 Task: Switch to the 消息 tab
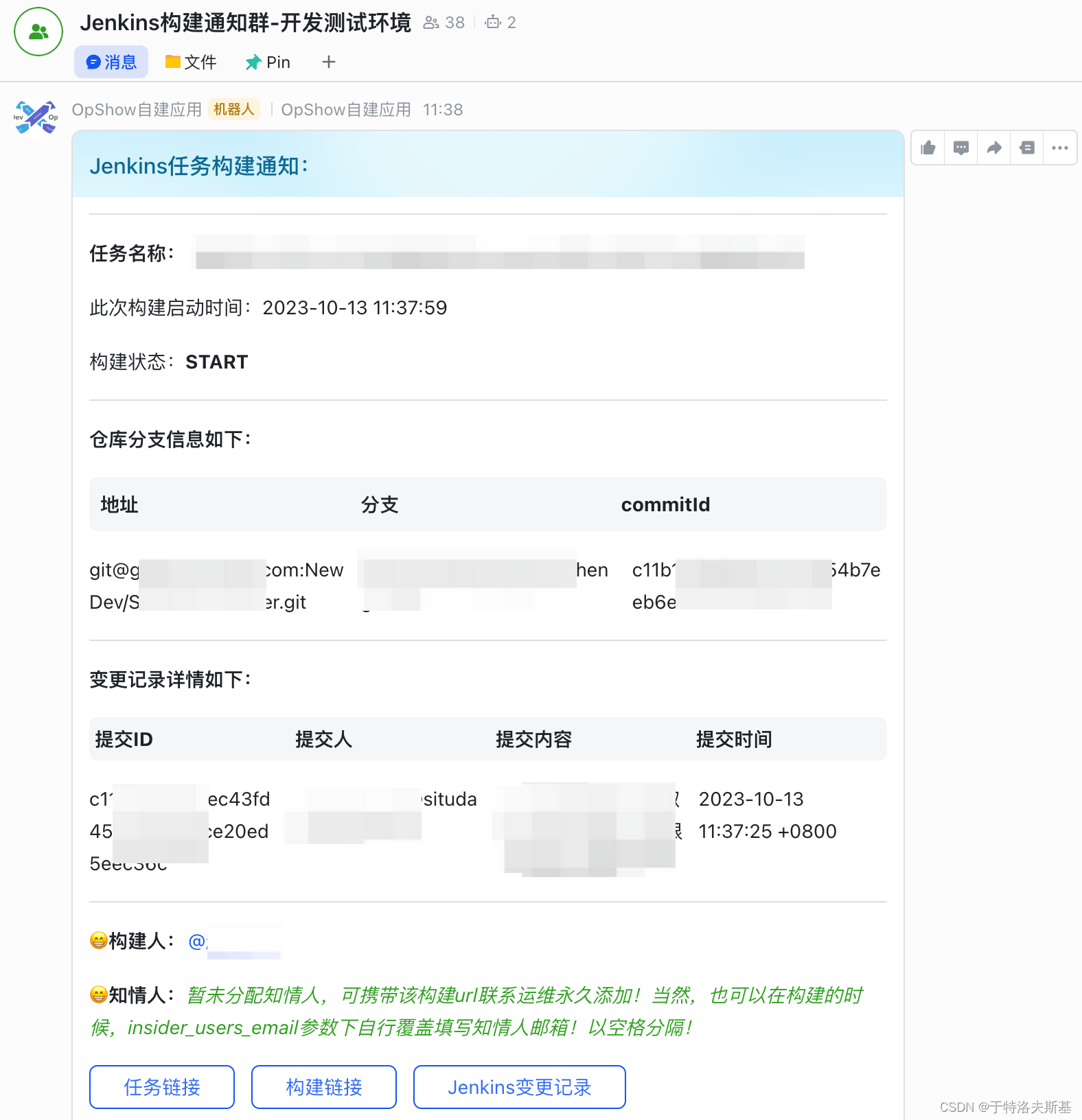click(x=111, y=62)
